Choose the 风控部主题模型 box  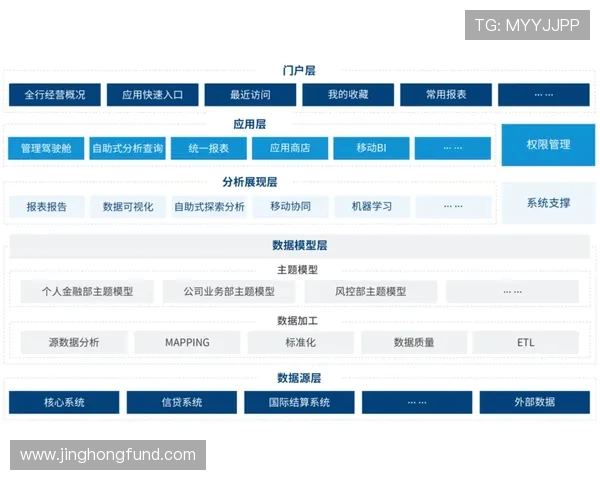pyautogui.click(x=371, y=292)
